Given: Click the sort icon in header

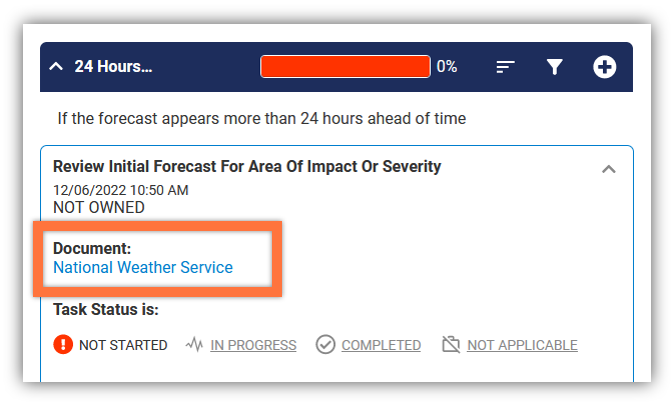Looking at the screenshot, I should (x=505, y=67).
